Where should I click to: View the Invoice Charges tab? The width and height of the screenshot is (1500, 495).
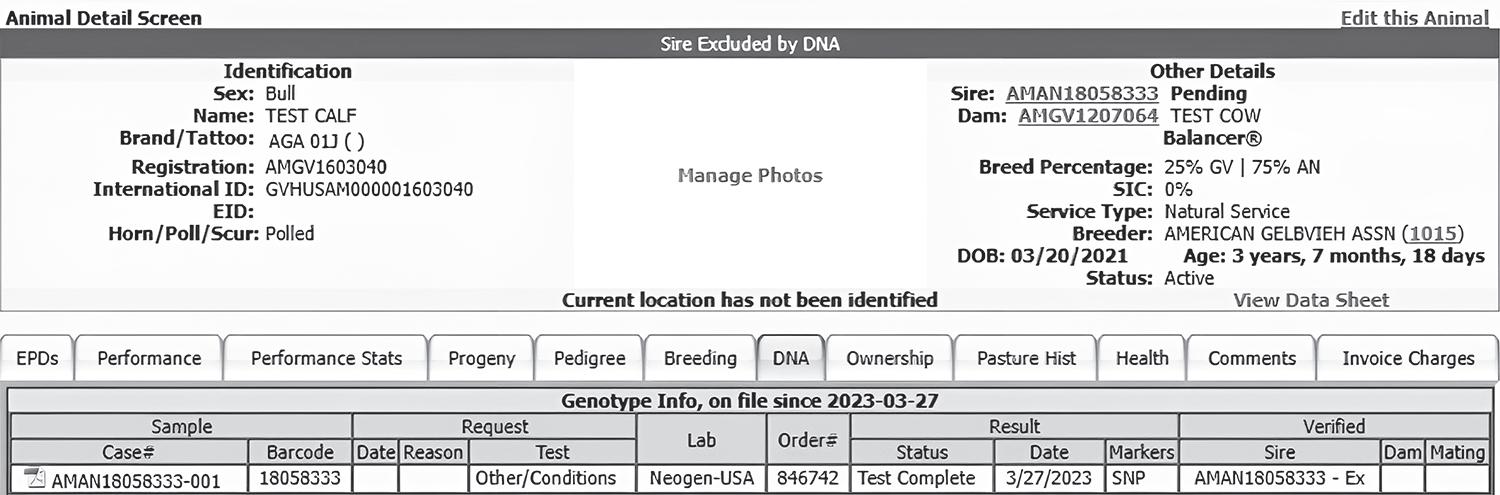(1408, 358)
